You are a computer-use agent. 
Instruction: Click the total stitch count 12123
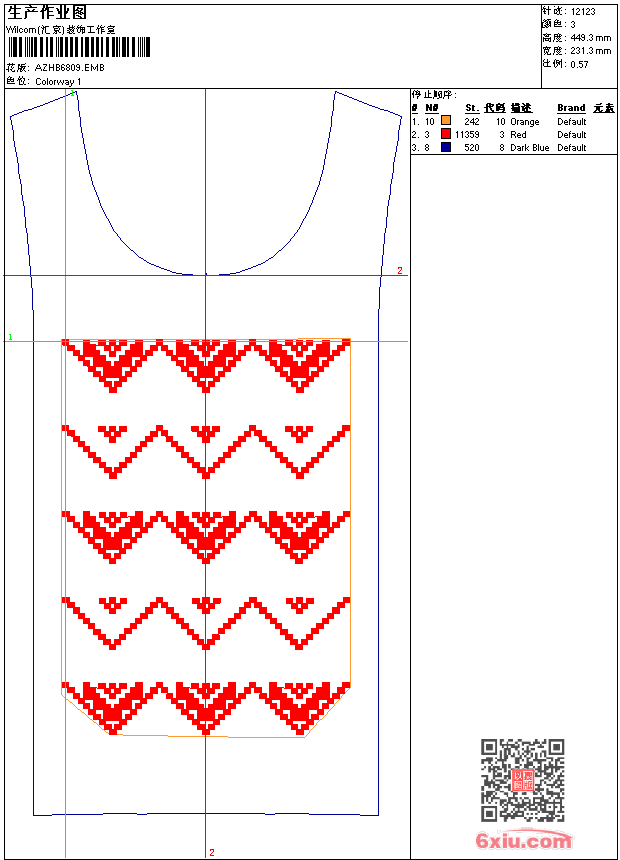coord(583,12)
